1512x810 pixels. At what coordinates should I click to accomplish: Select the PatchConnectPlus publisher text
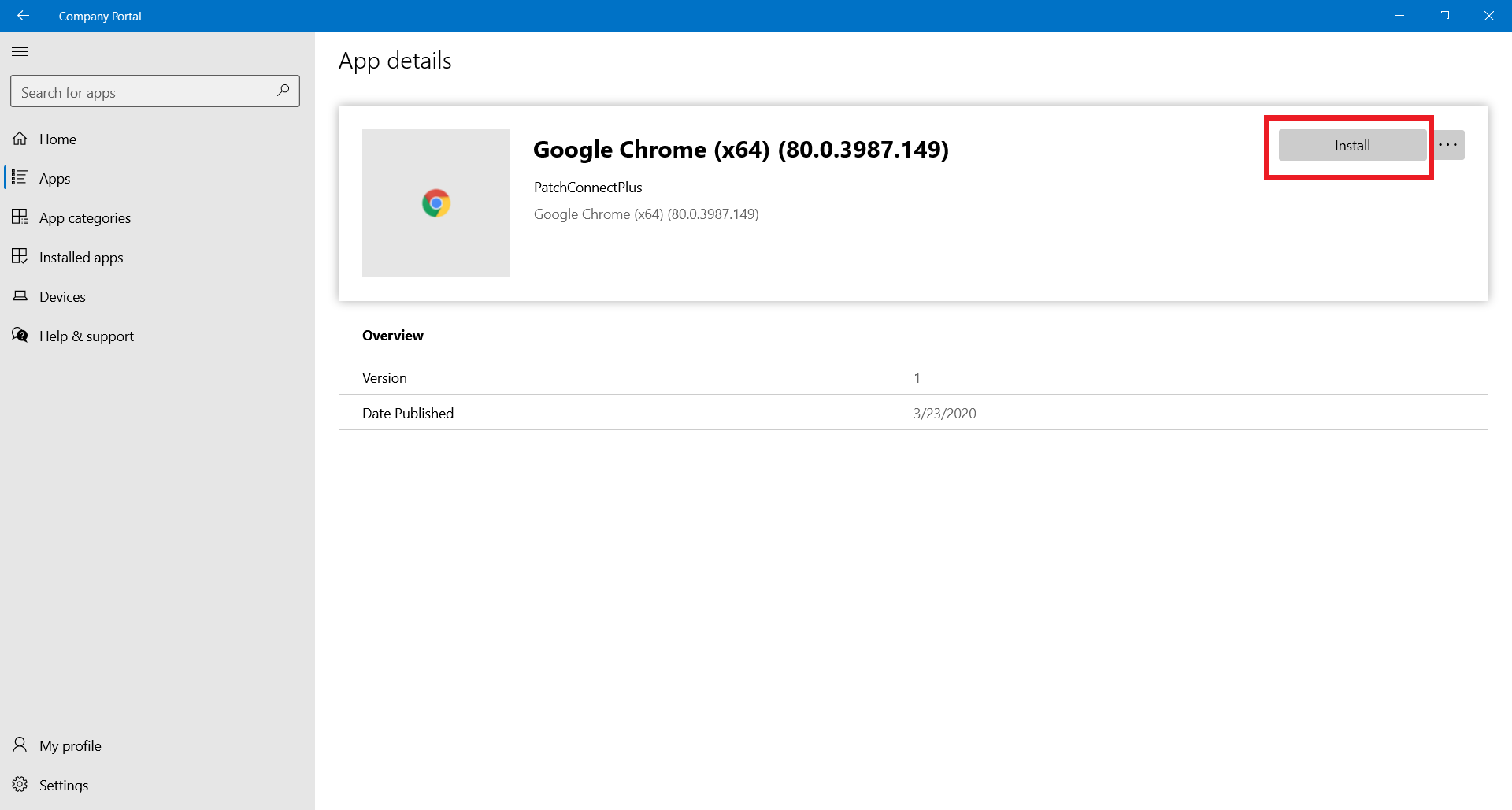pos(587,187)
